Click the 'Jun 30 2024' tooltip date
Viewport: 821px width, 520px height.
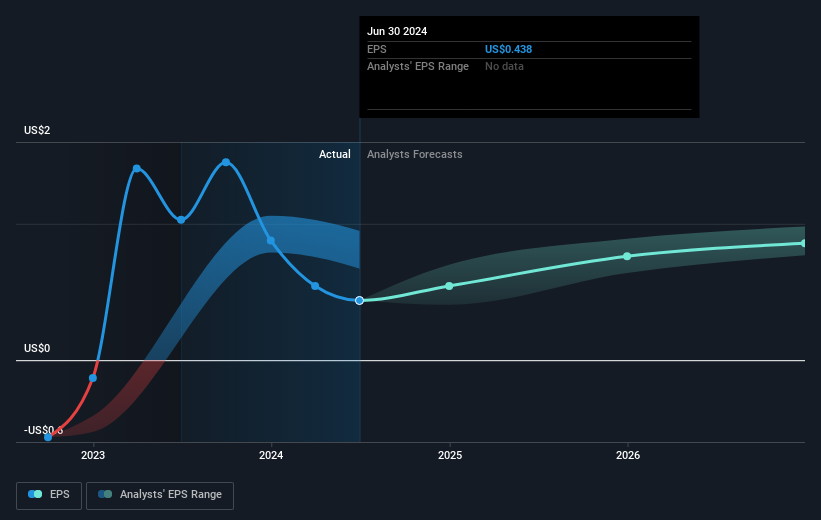397,31
